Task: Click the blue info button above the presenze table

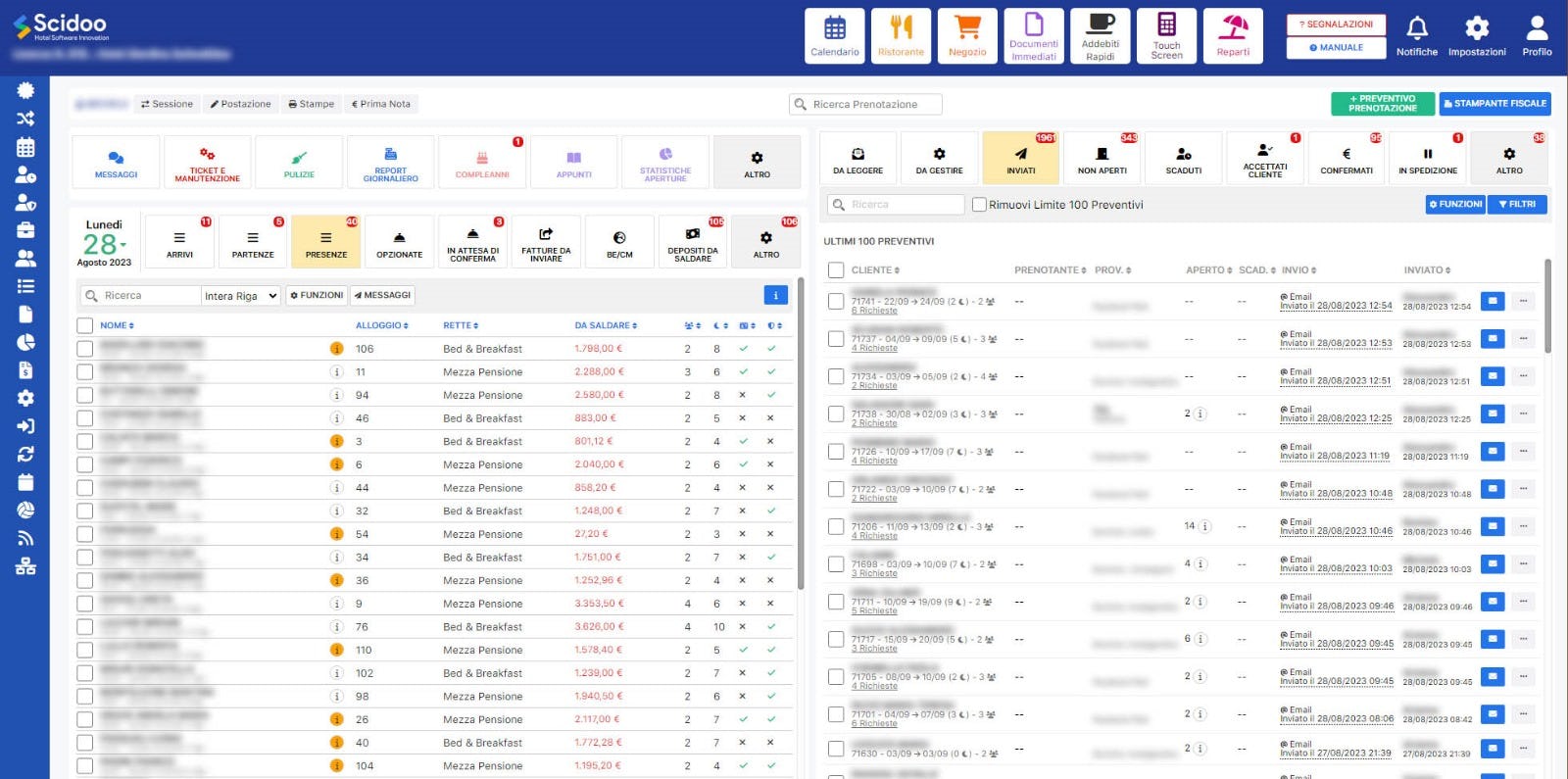Action: (x=775, y=295)
